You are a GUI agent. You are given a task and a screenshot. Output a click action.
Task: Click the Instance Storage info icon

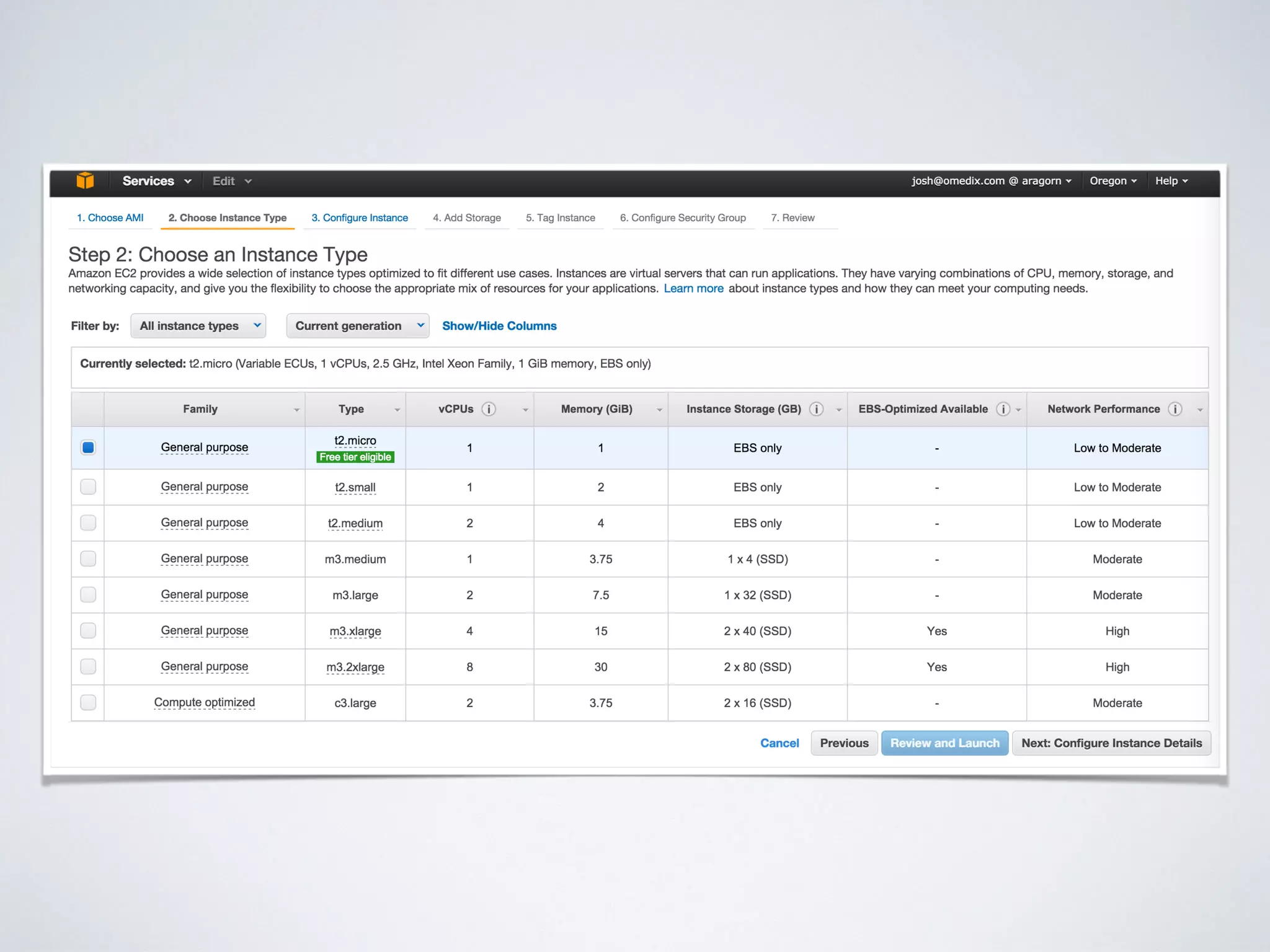(x=817, y=409)
